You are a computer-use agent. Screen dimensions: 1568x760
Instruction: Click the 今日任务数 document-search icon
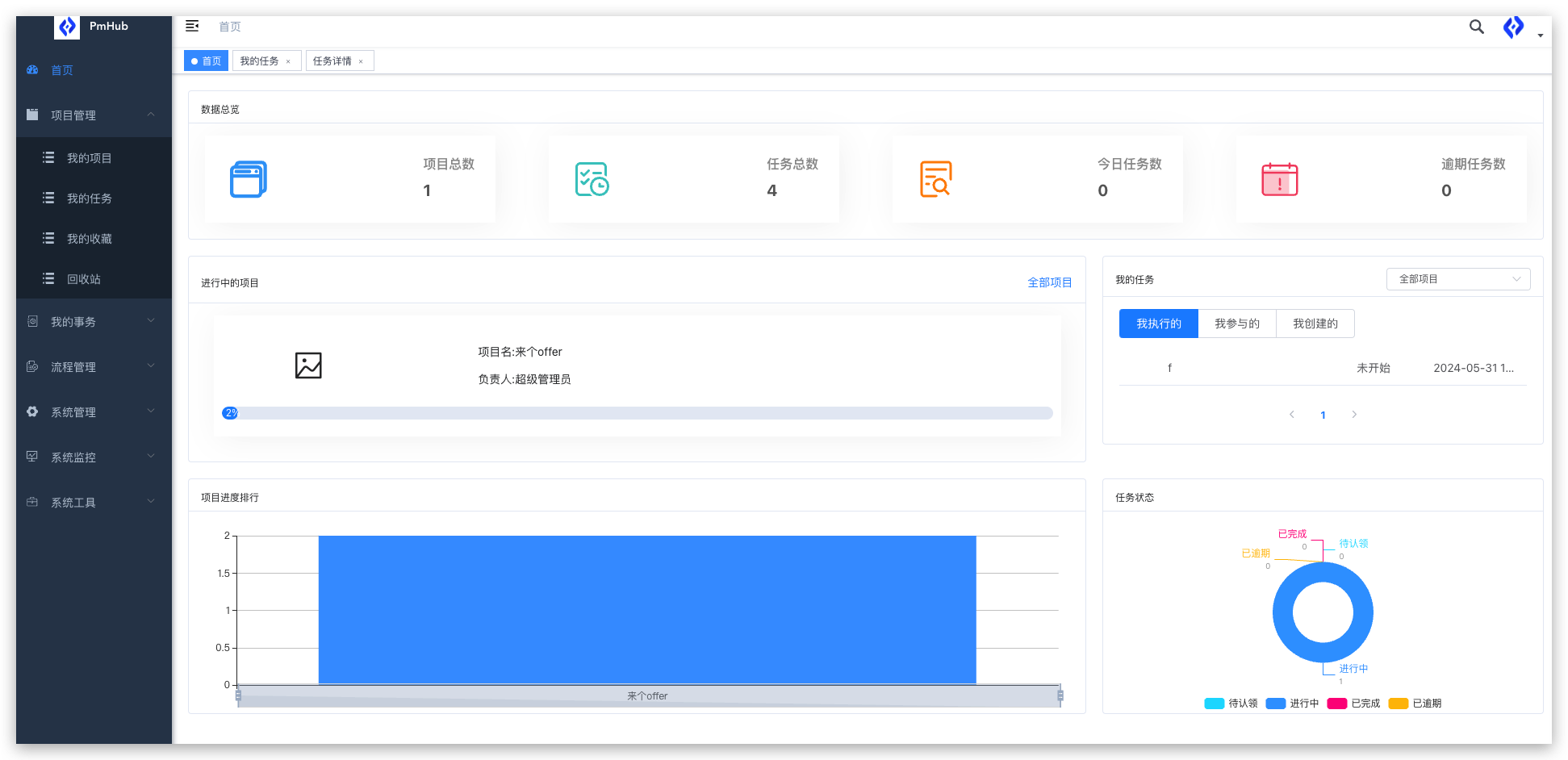[x=936, y=178]
